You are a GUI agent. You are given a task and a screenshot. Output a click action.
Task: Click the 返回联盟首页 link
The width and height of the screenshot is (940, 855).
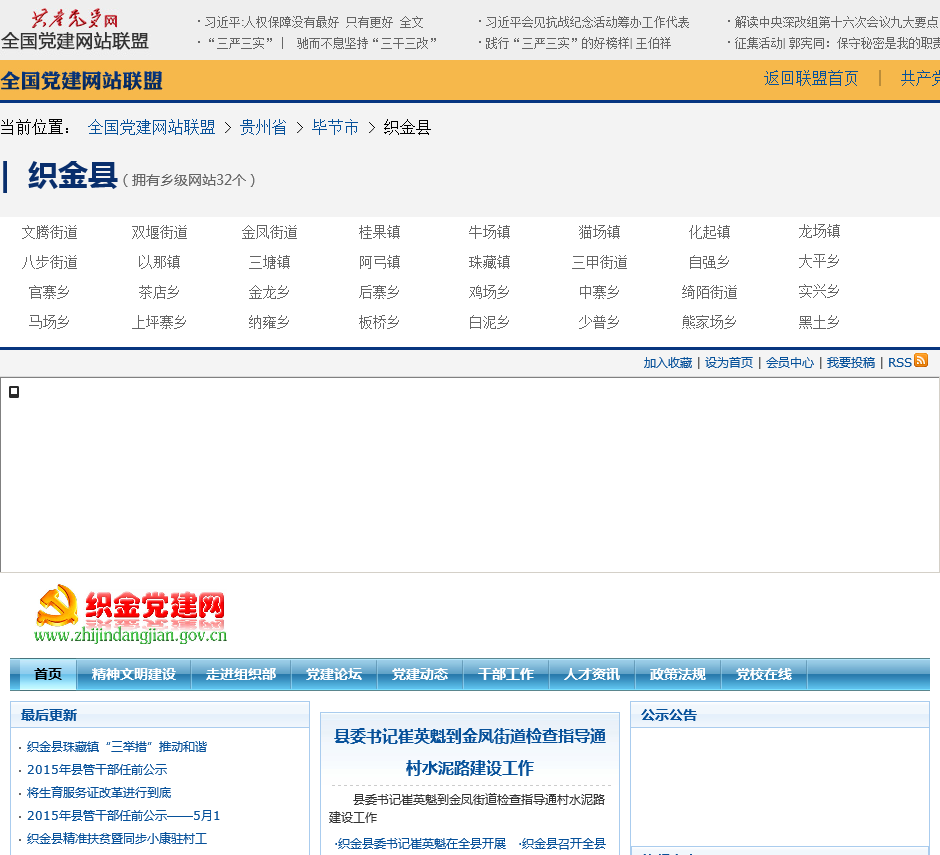pos(811,79)
